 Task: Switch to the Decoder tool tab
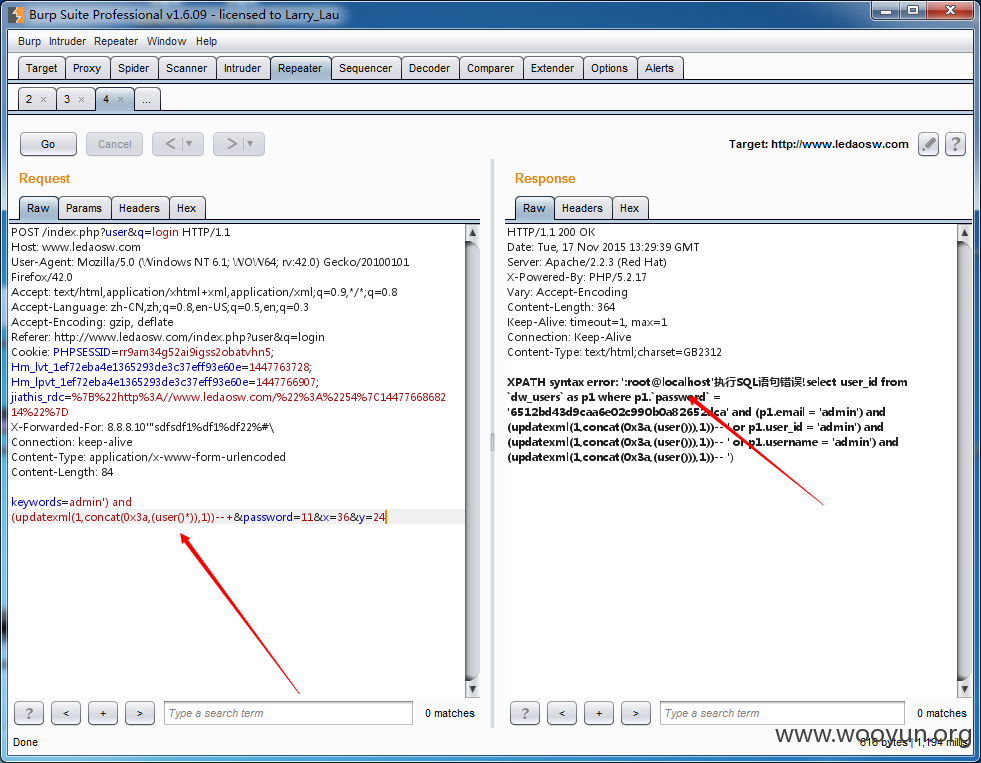click(x=429, y=68)
